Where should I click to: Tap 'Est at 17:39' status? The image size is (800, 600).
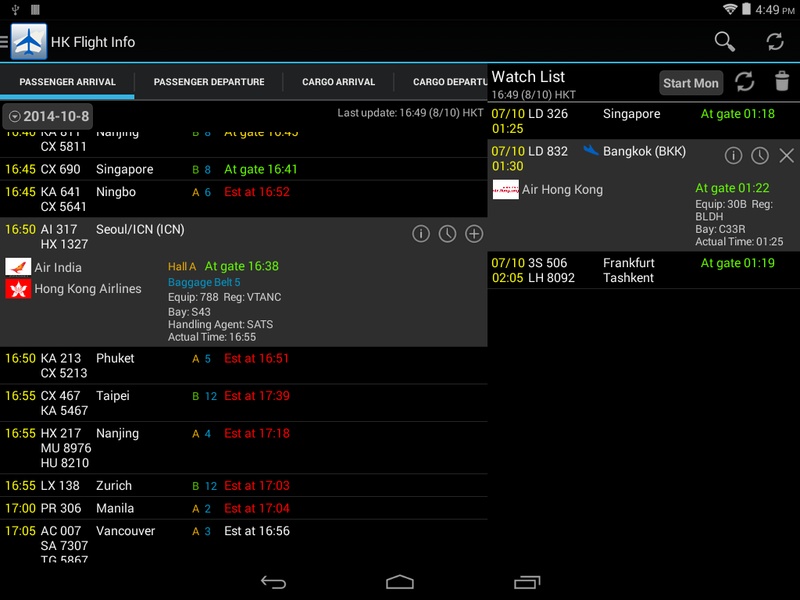click(x=257, y=396)
